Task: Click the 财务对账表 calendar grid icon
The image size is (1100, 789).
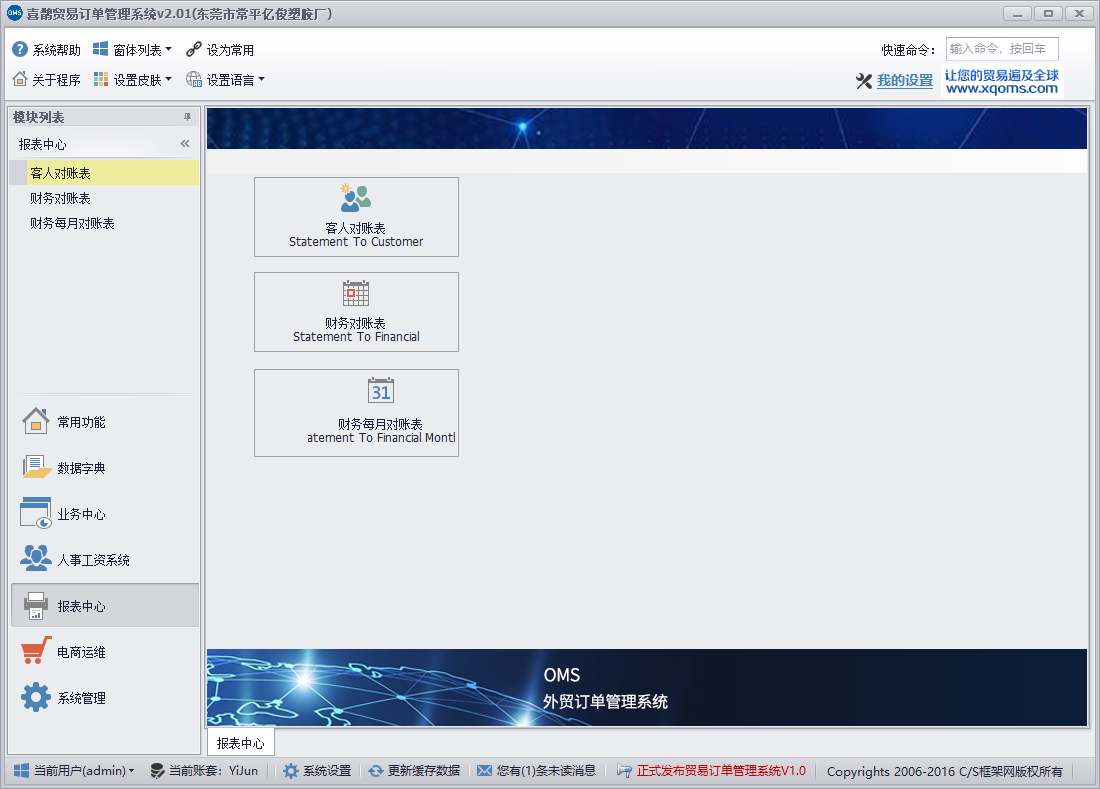Action: (x=356, y=293)
